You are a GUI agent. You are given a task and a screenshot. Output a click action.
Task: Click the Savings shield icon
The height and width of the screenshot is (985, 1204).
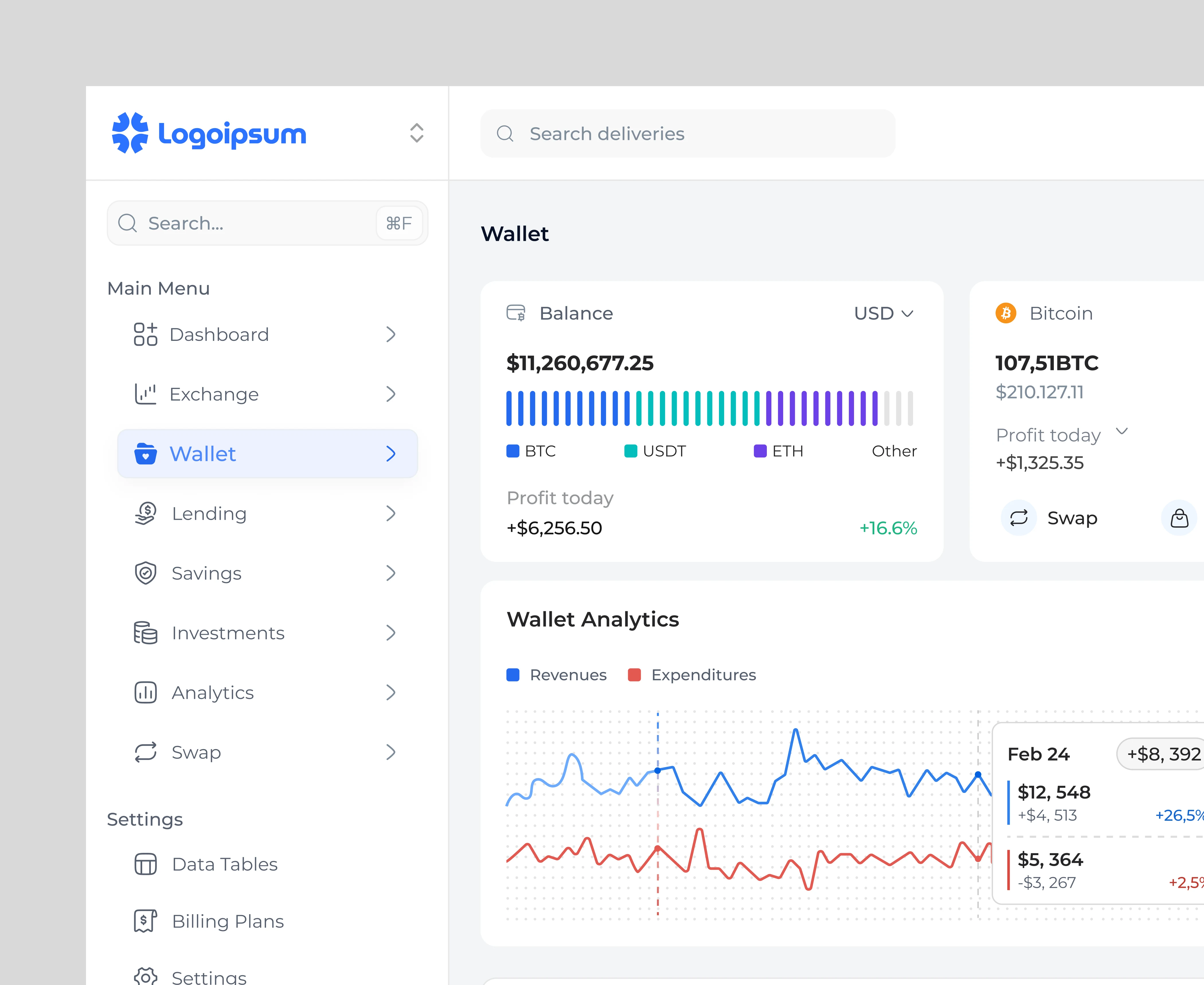[145, 573]
